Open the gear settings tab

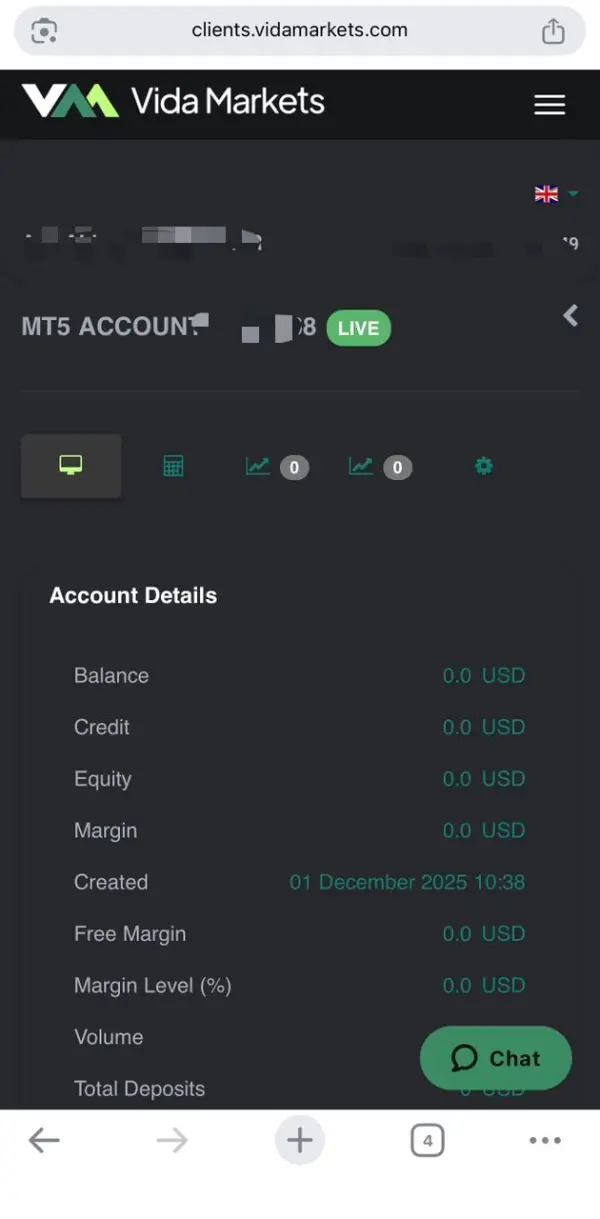click(x=483, y=466)
